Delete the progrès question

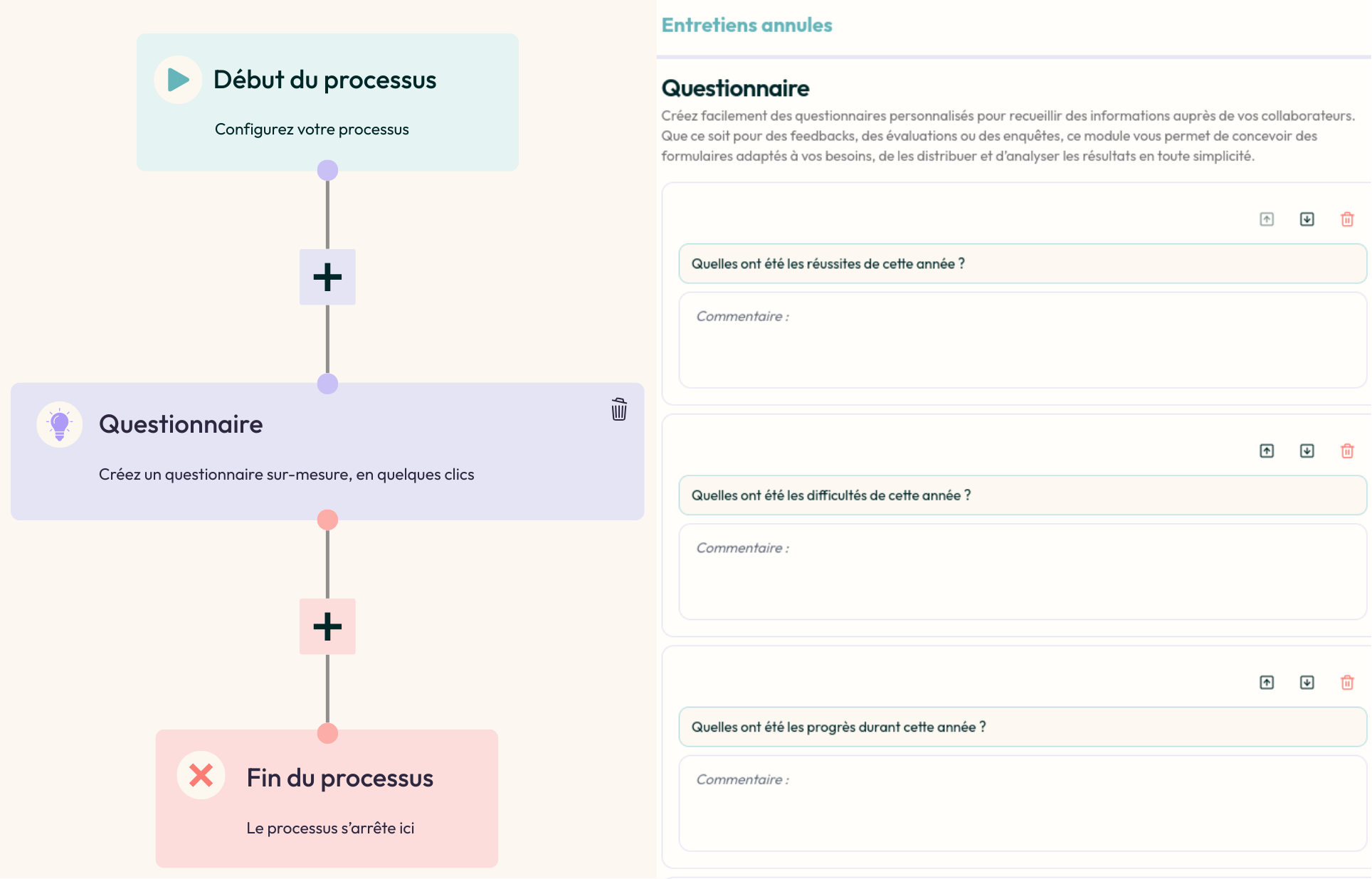pyautogui.click(x=1347, y=682)
